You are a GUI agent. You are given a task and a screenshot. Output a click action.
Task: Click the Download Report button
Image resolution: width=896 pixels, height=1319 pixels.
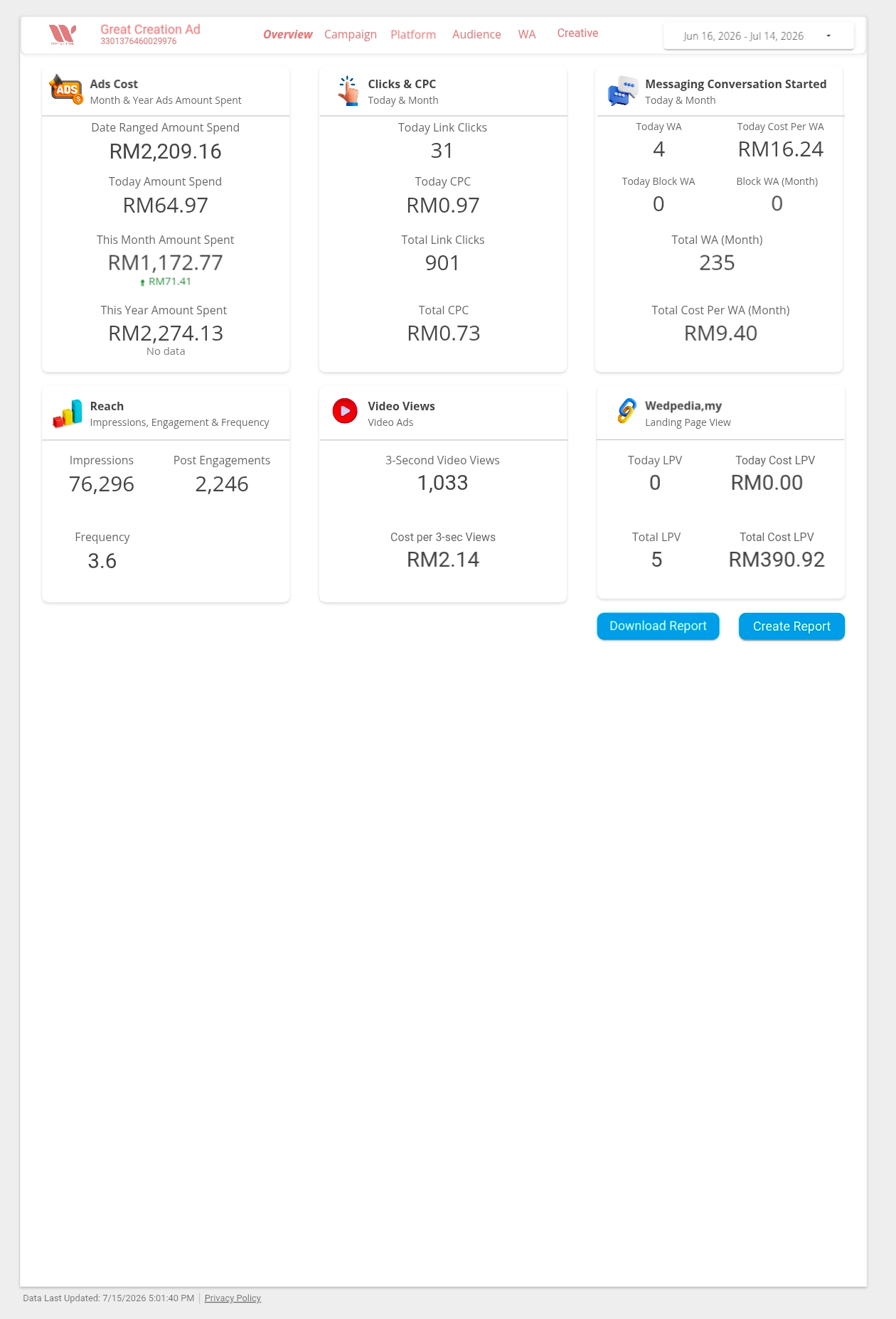[x=658, y=626]
